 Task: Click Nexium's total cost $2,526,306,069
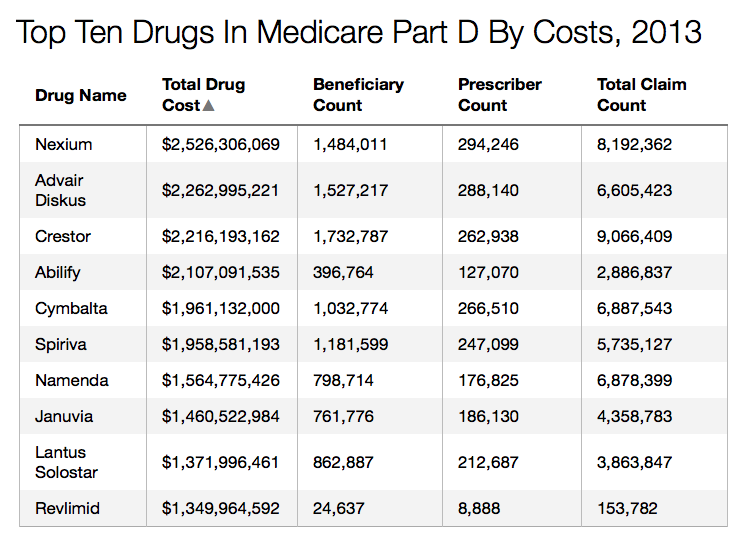221,145
